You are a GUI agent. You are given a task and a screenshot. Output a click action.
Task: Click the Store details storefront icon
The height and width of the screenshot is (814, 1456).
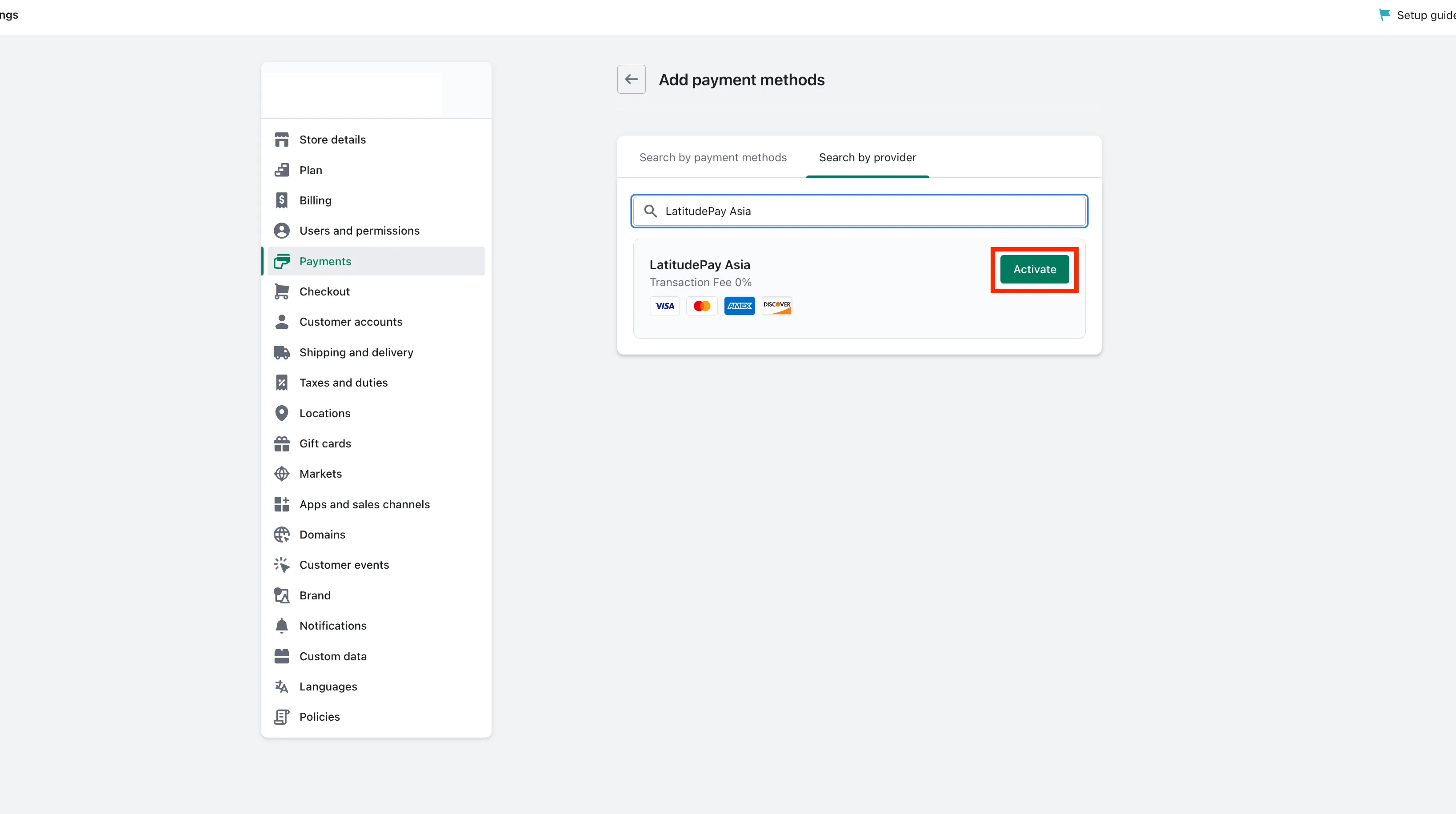point(281,140)
